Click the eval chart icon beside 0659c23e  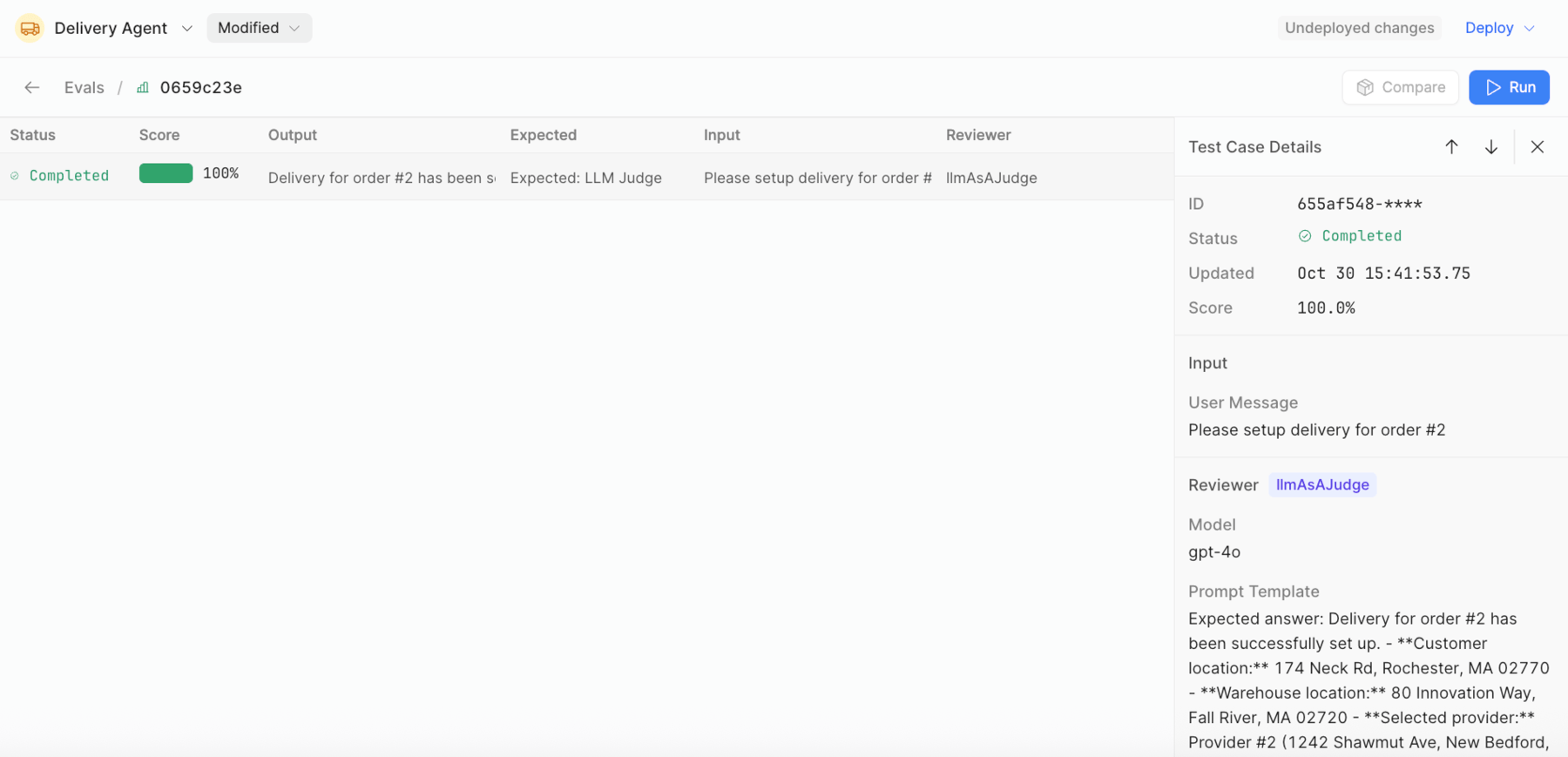tap(143, 87)
